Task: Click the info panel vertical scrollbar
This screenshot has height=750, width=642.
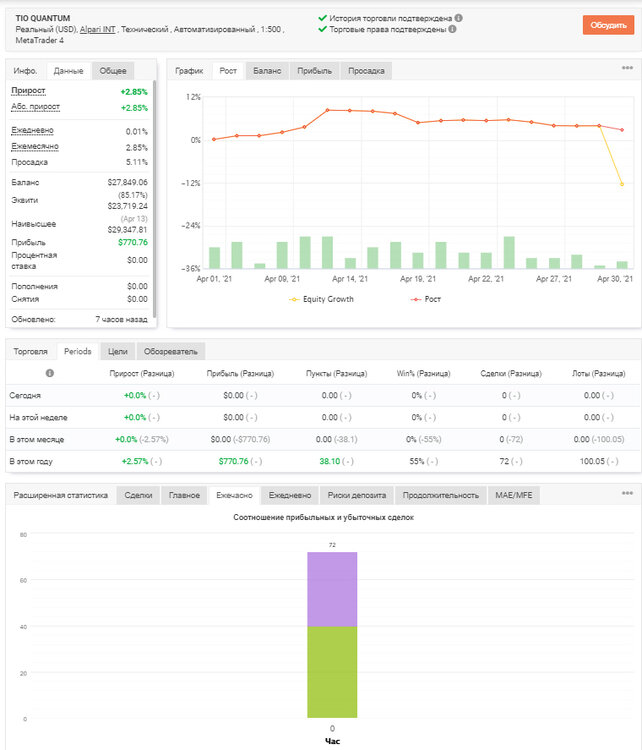Action: coord(154,199)
